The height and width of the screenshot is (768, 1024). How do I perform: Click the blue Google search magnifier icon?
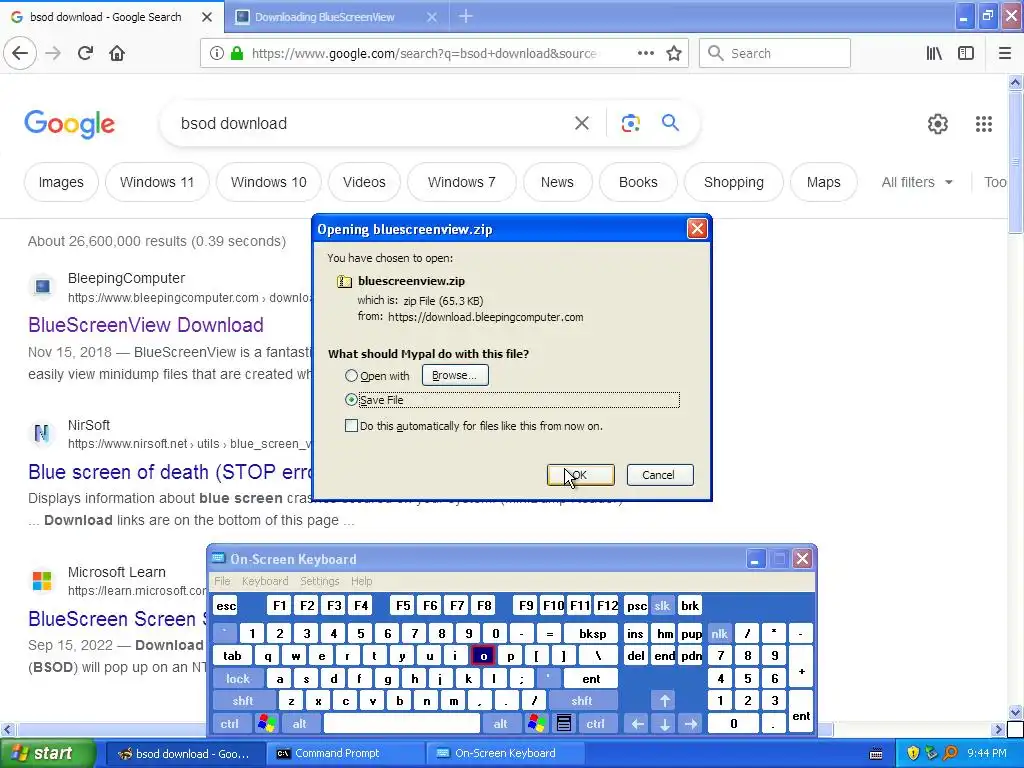click(x=670, y=122)
